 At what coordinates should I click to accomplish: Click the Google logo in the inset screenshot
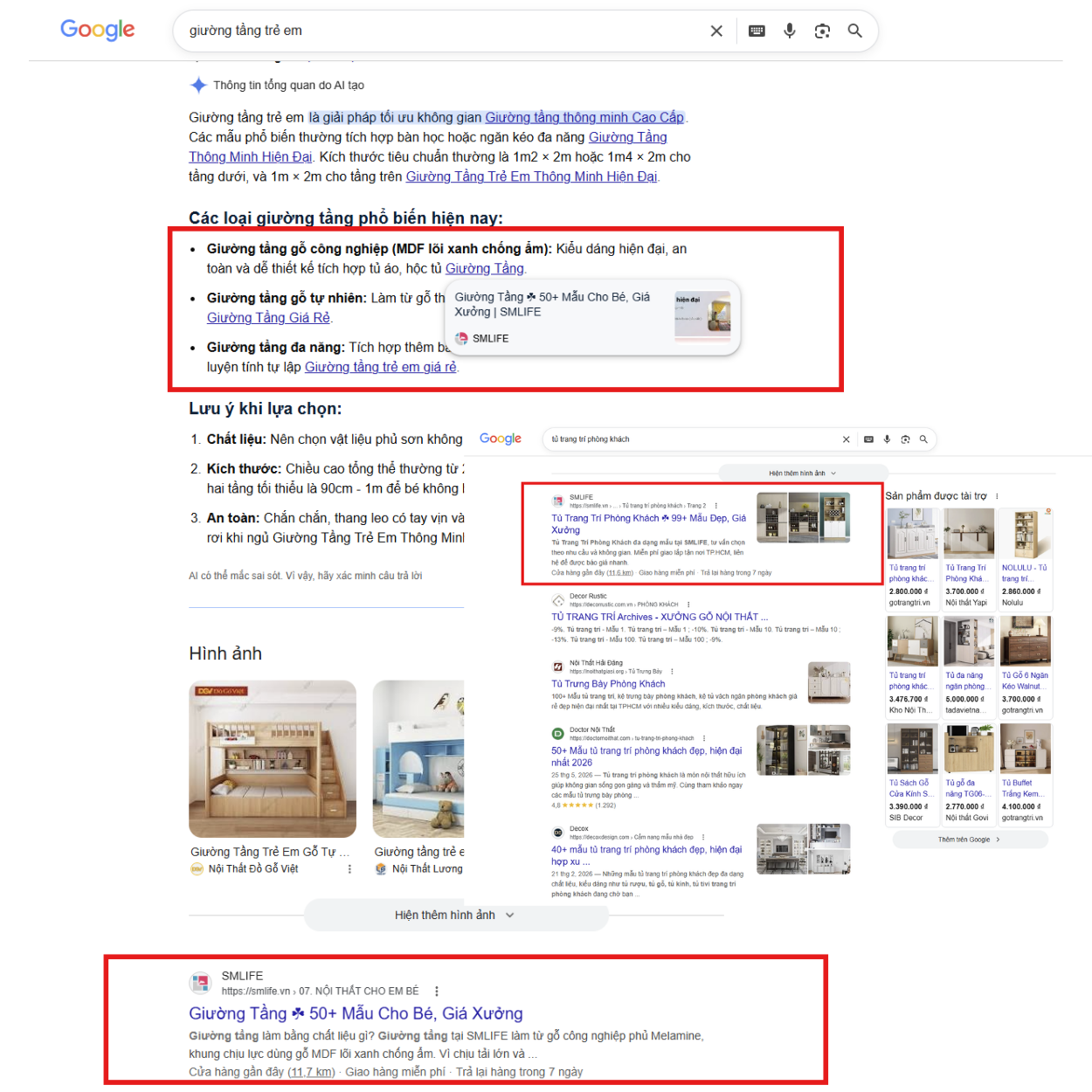(501, 439)
